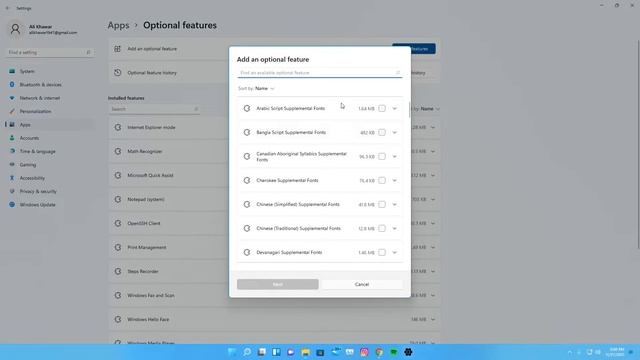Open Chrome from the taskbar

379,352
